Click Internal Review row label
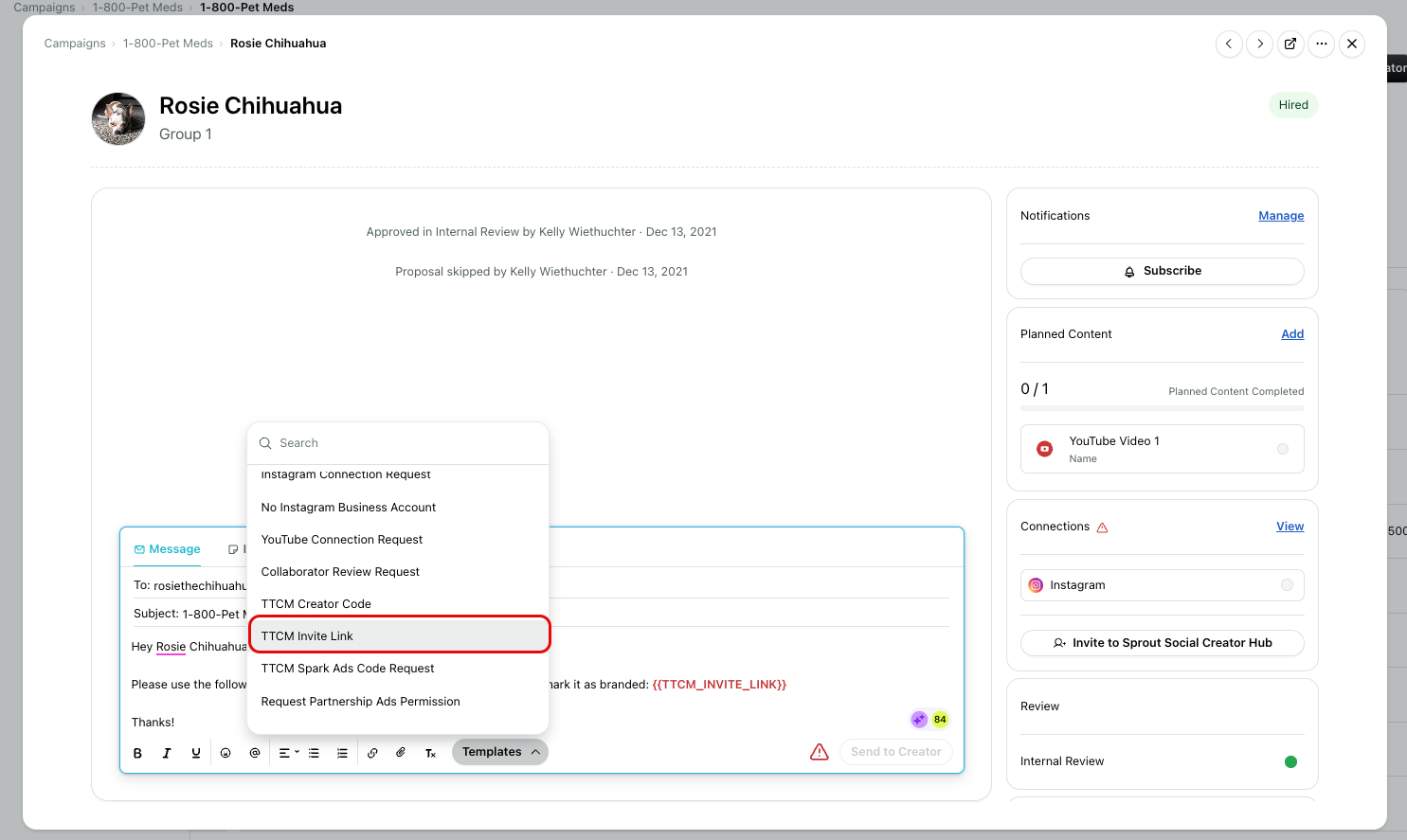The width and height of the screenshot is (1407, 840). pyautogui.click(x=1062, y=761)
